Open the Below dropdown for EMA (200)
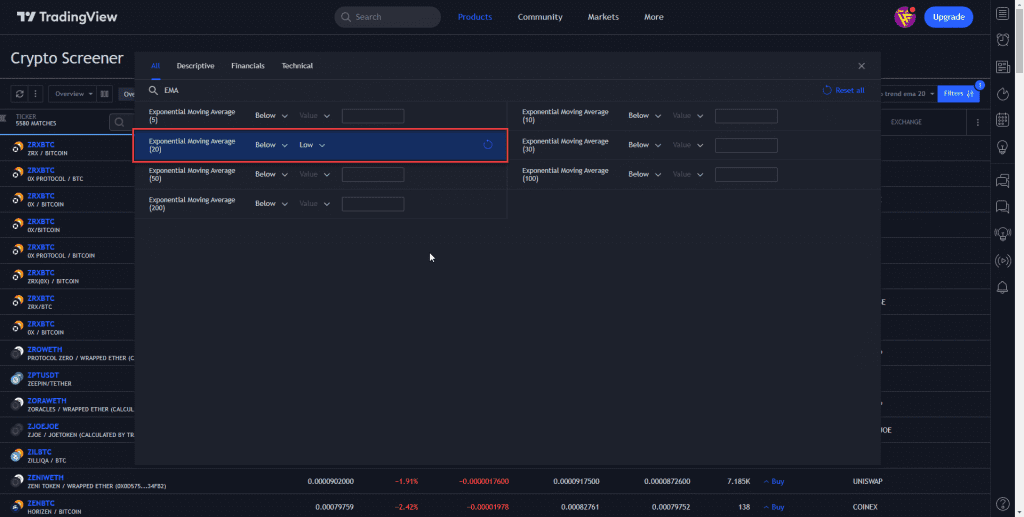1024x517 pixels. click(271, 204)
